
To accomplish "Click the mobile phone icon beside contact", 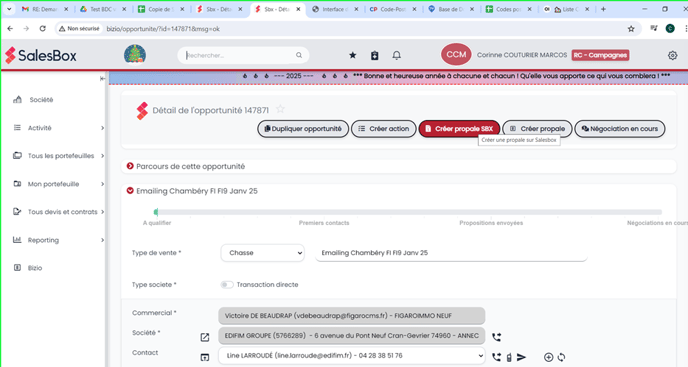I will tap(509, 357).
